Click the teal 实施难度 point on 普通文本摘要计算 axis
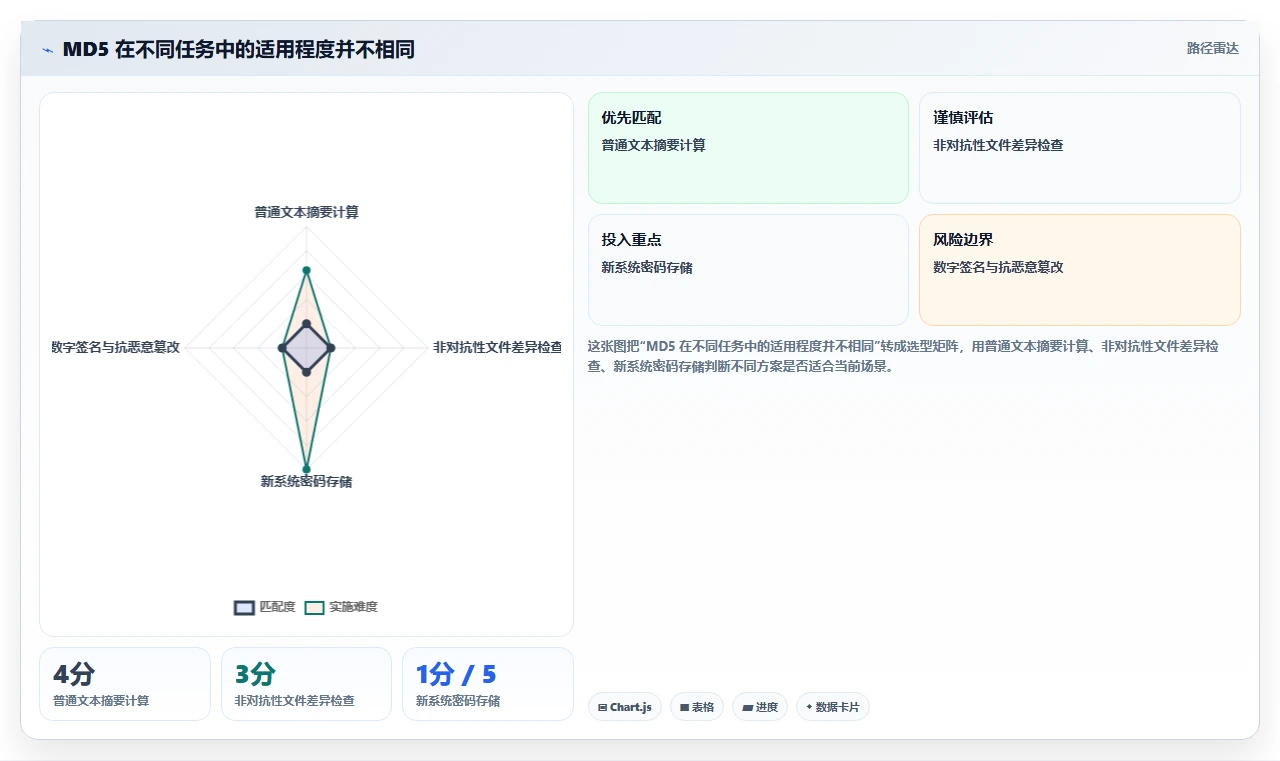The height and width of the screenshot is (761, 1280). [306, 270]
